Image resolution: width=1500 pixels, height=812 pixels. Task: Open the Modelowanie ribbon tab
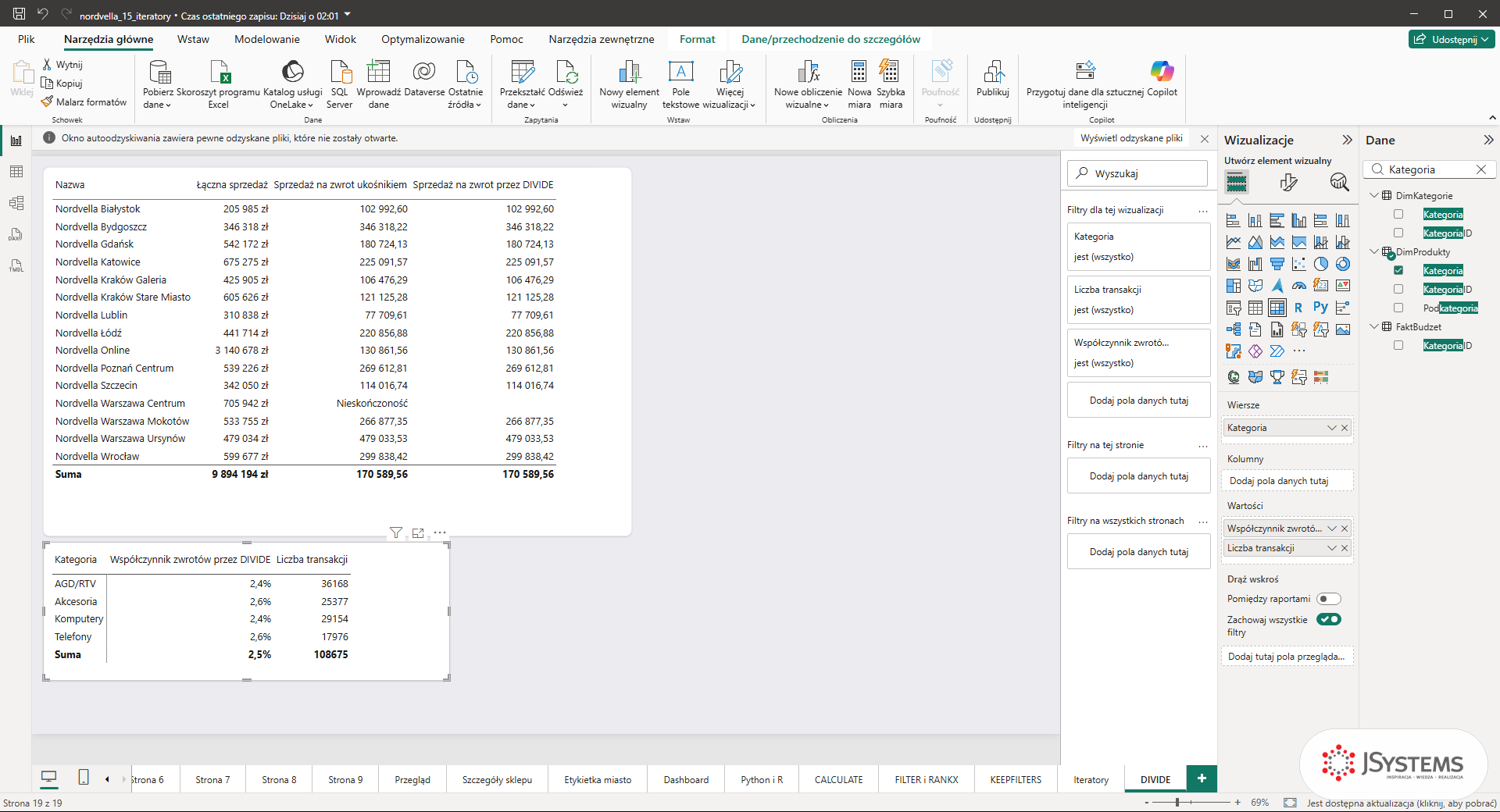click(267, 39)
